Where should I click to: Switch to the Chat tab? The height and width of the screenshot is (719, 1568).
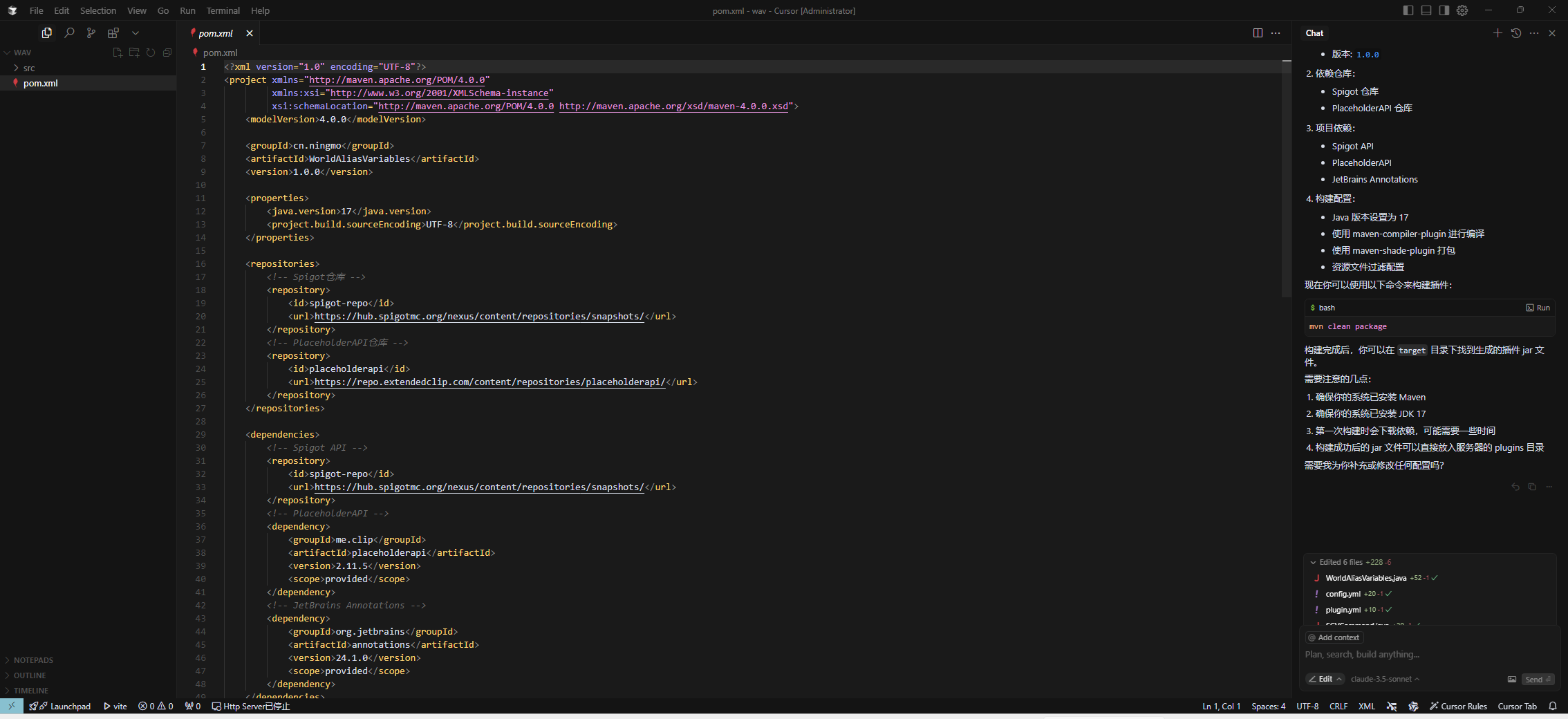pos(1314,32)
